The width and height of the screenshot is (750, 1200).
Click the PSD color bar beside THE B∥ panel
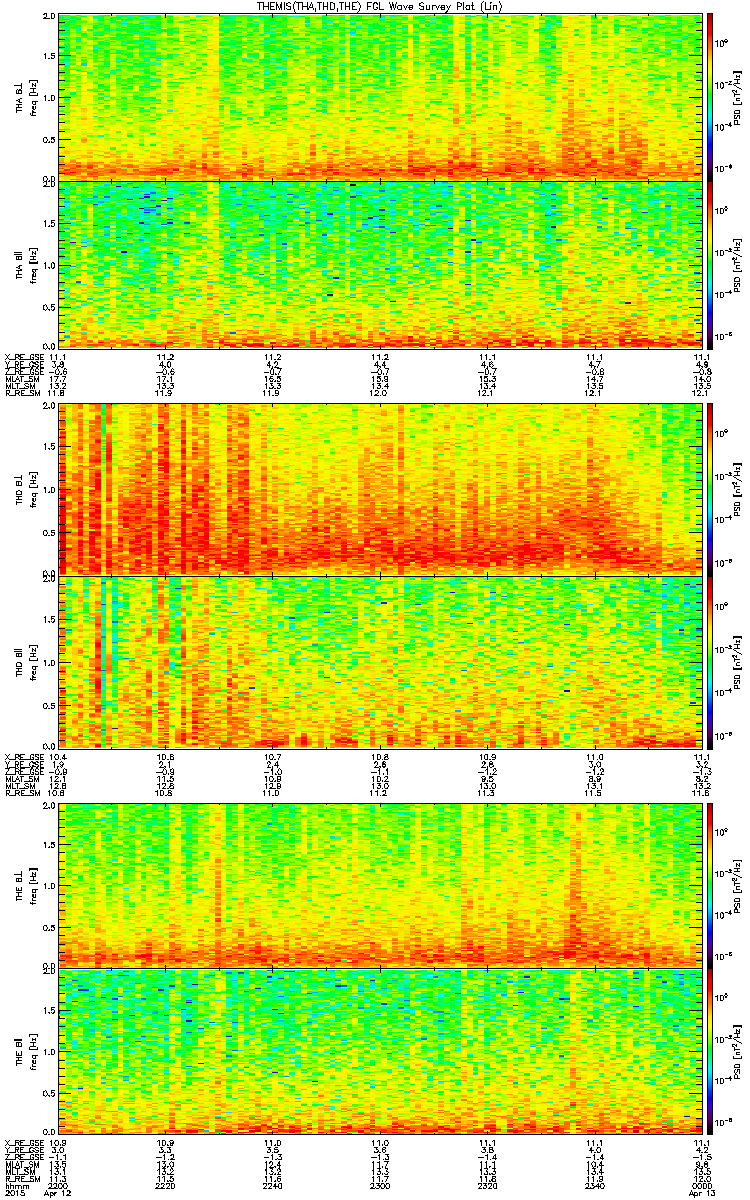711,1053
